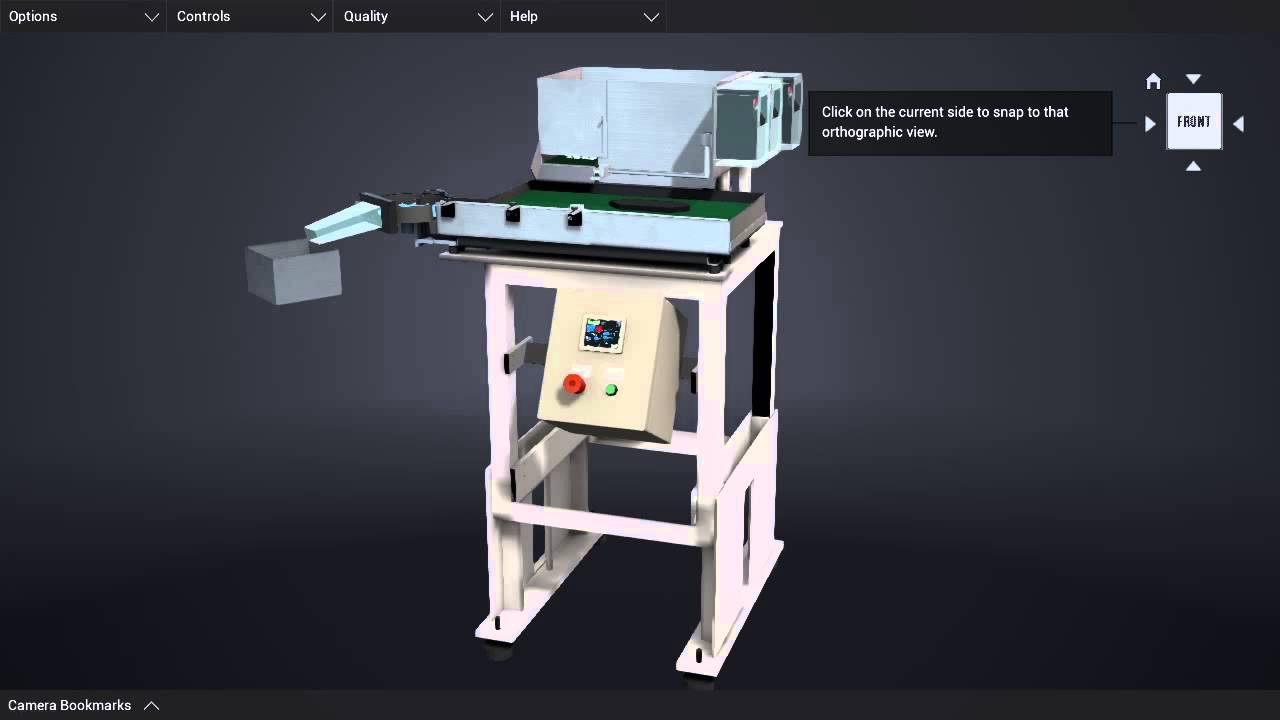Open the Options menu
The height and width of the screenshot is (720, 1280).
(x=83, y=16)
